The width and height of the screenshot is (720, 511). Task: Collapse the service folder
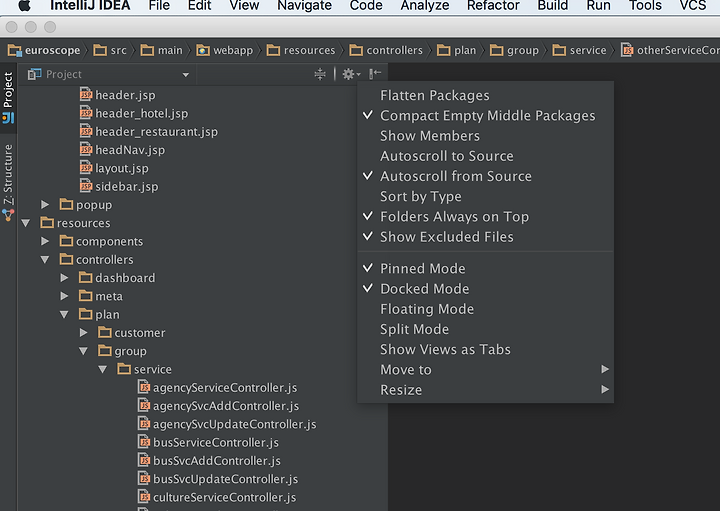tap(103, 369)
